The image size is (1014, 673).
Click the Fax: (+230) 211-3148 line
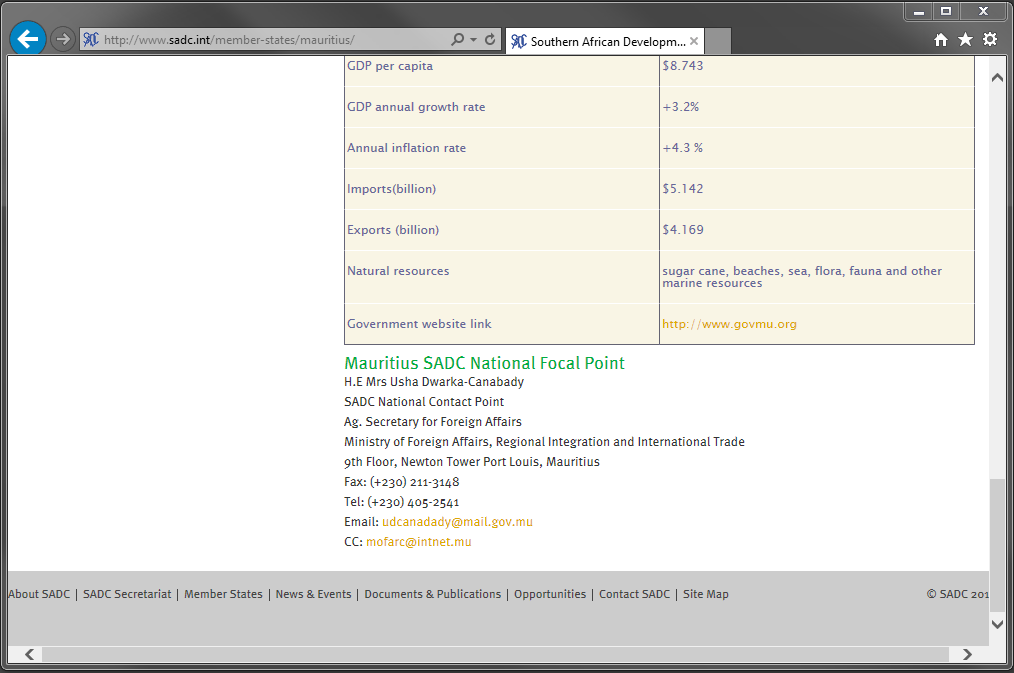point(402,482)
